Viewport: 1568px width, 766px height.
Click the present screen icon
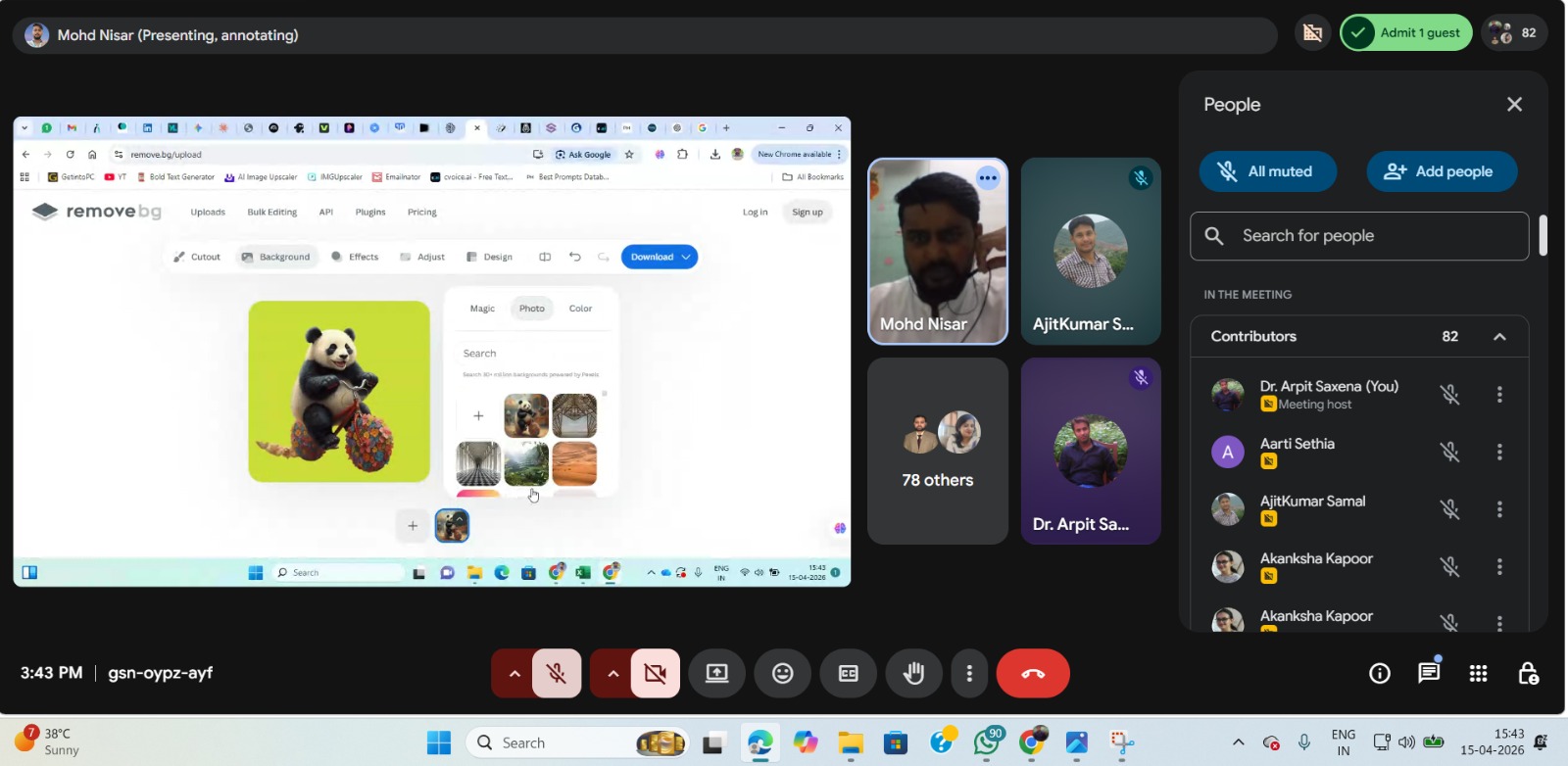[x=717, y=674]
